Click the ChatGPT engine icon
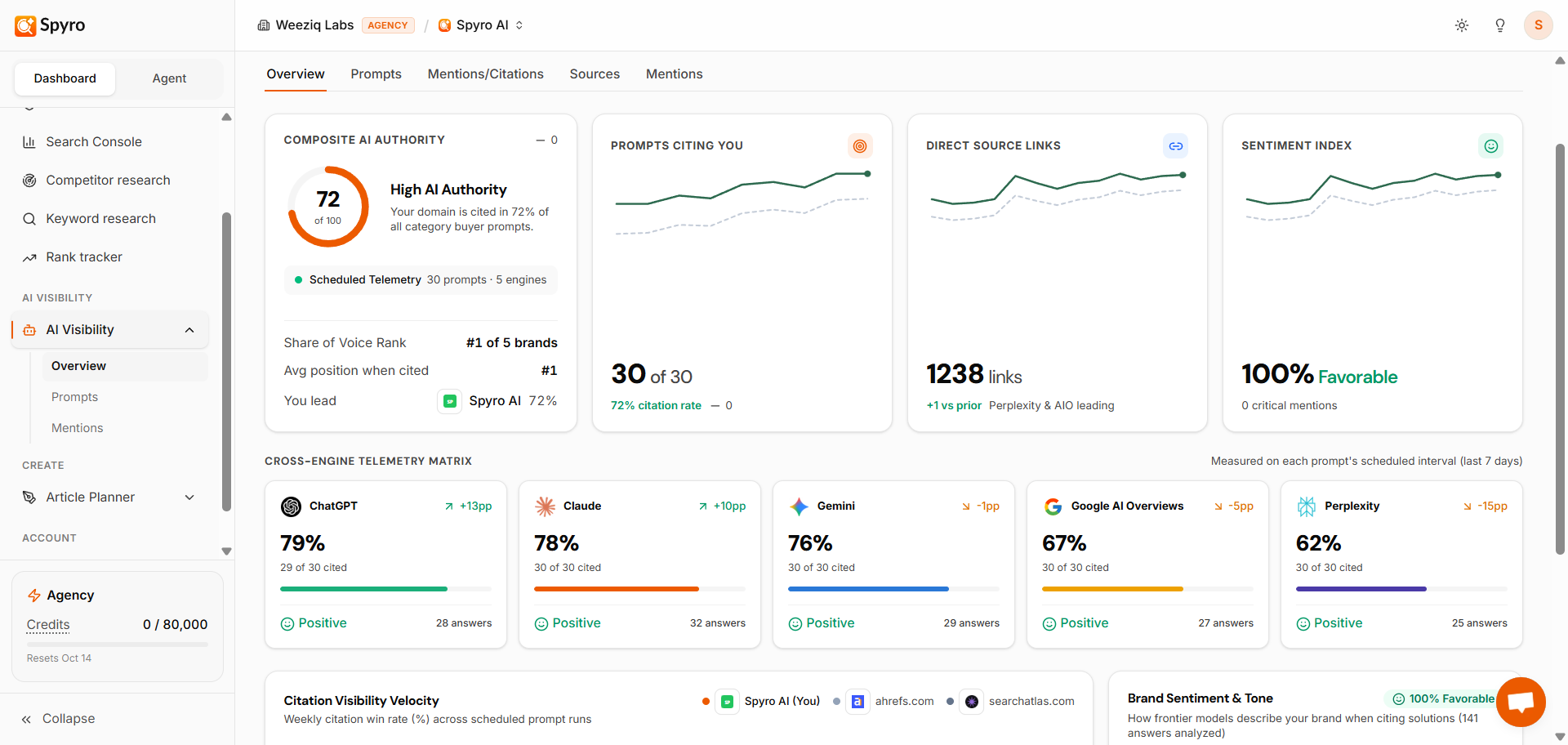The image size is (1568, 745). coord(291,506)
